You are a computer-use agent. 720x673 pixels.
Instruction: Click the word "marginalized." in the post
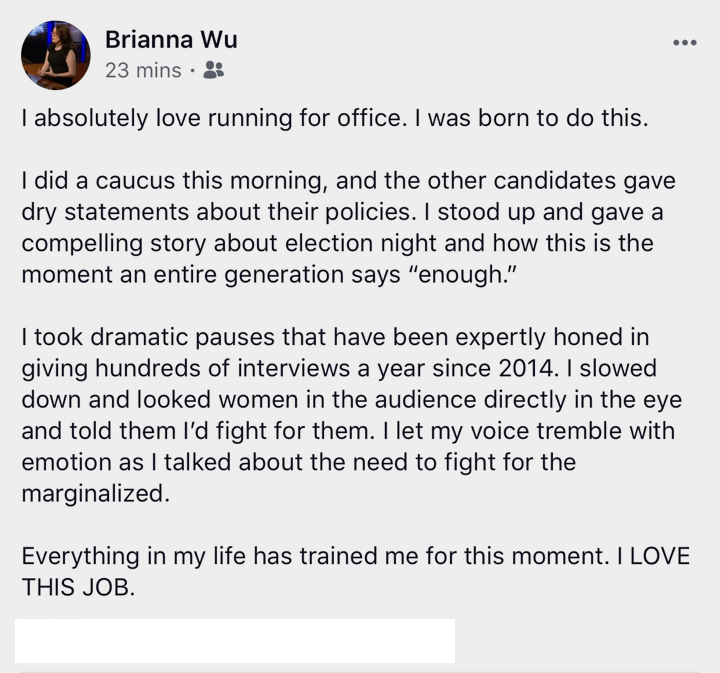(x=96, y=494)
